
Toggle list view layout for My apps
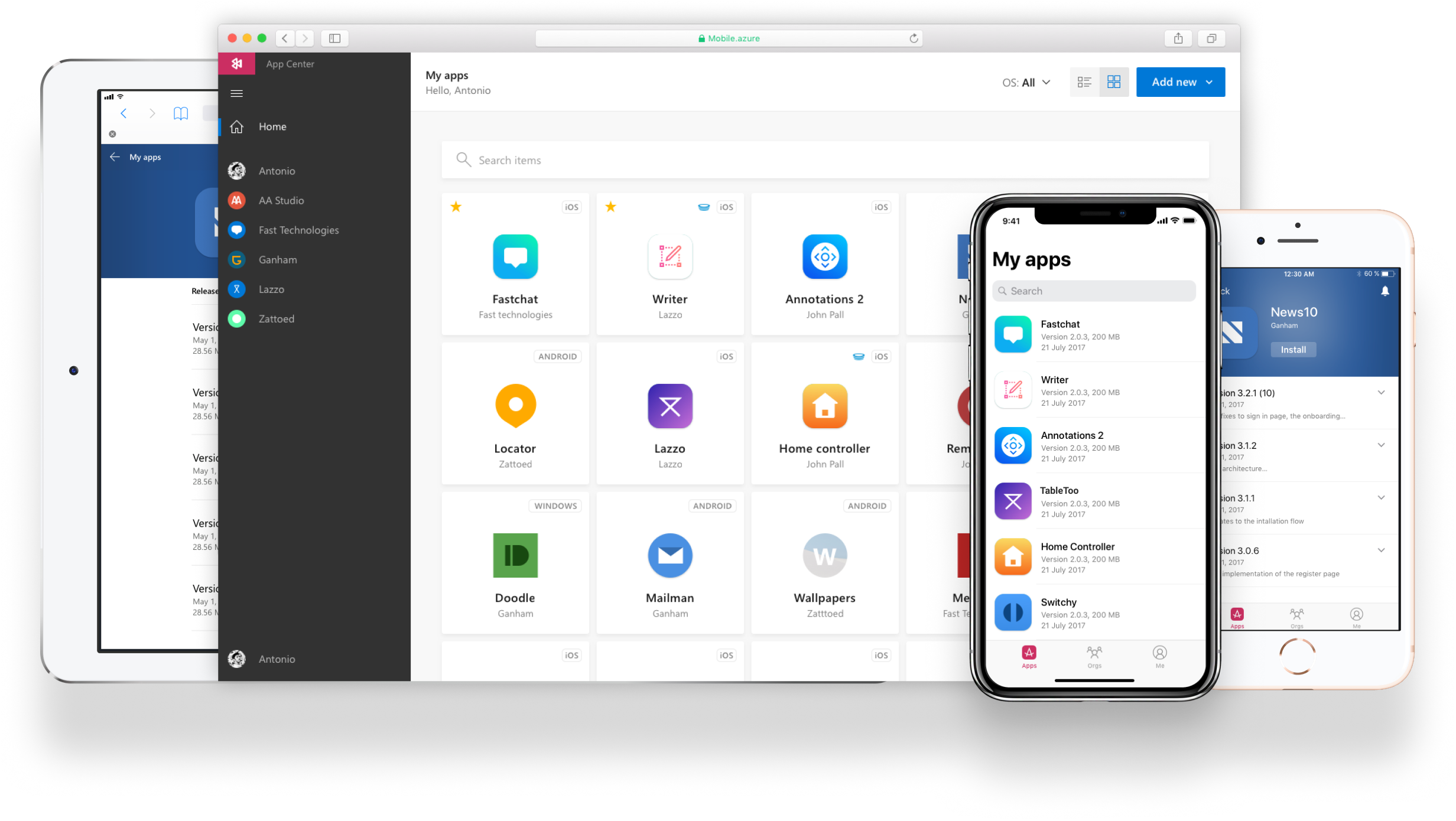(1083, 81)
